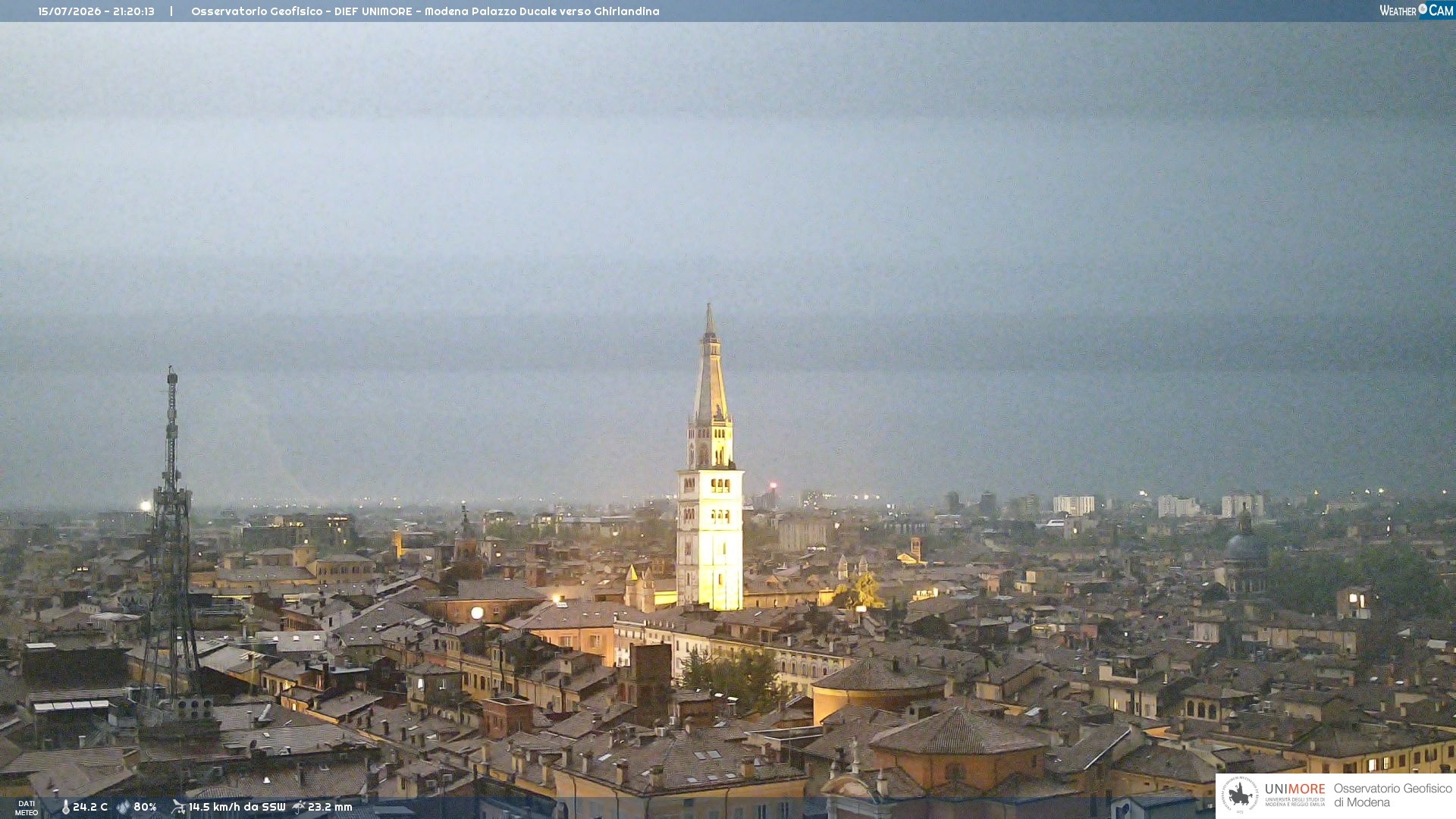The height and width of the screenshot is (819, 1456).
Task: Click the 15/07/2026 - 21:20:13 timestamp
Action: pos(96,11)
